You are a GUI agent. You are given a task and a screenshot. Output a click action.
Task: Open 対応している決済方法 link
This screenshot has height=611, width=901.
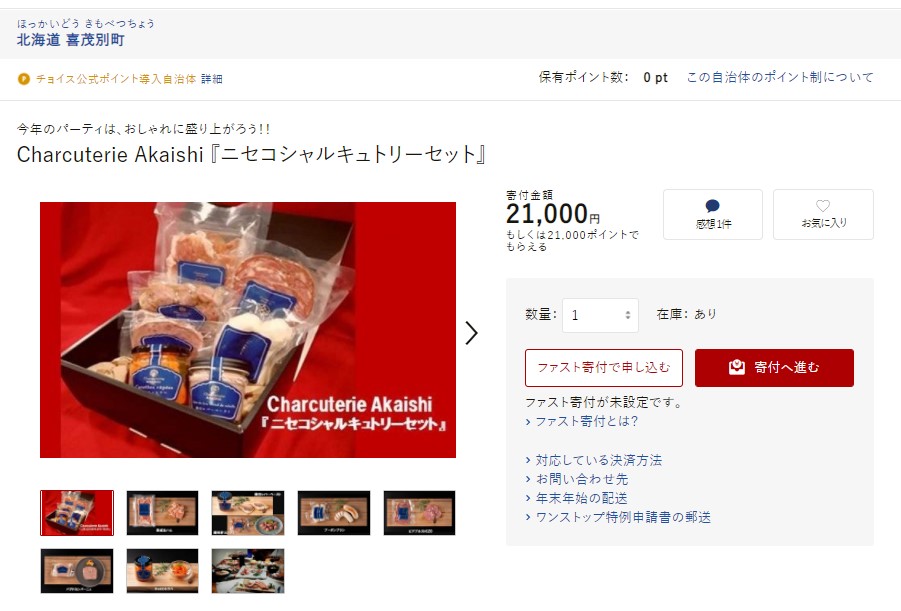pyautogui.click(x=599, y=460)
